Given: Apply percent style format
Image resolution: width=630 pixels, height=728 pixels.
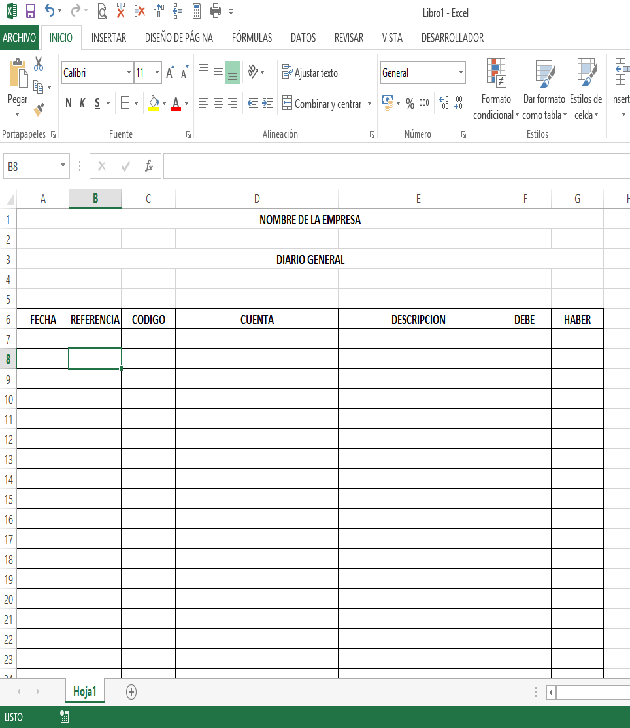Looking at the screenshot, I should click(x=410, y=103).
